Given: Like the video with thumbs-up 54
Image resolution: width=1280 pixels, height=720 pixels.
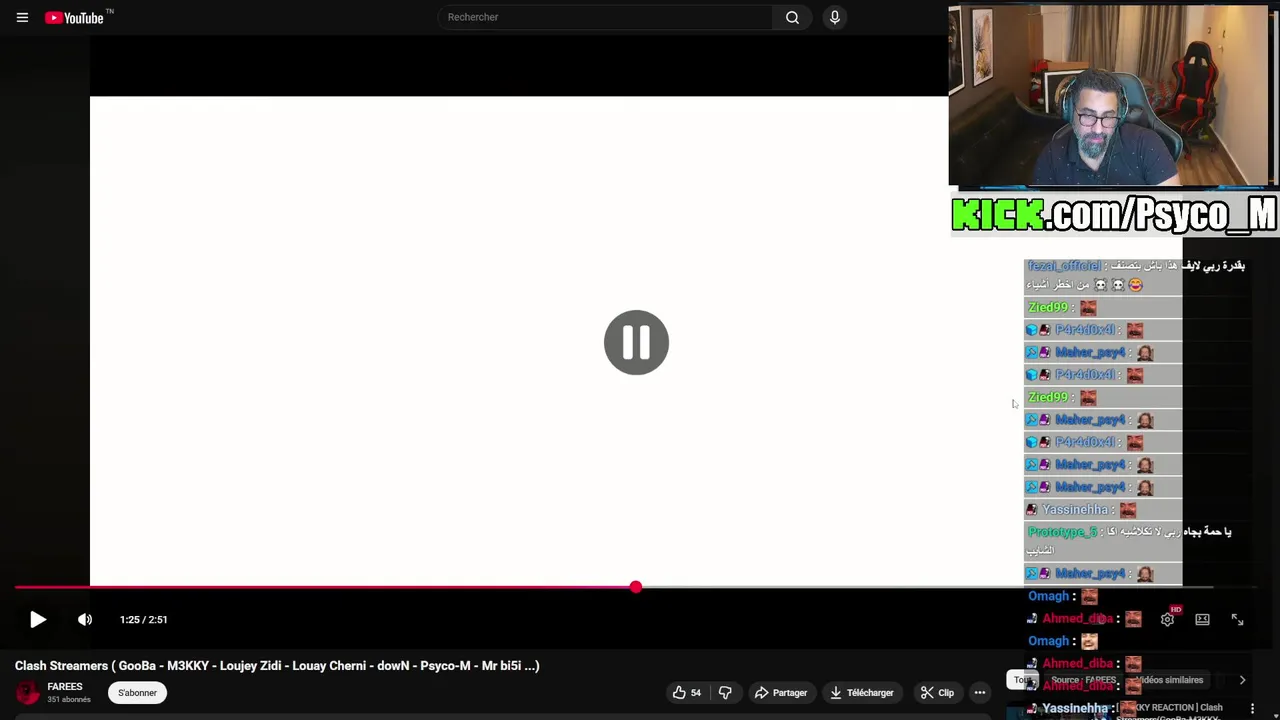Looking at the screenshot, I should pyautogui.click(x=686, y=693).
